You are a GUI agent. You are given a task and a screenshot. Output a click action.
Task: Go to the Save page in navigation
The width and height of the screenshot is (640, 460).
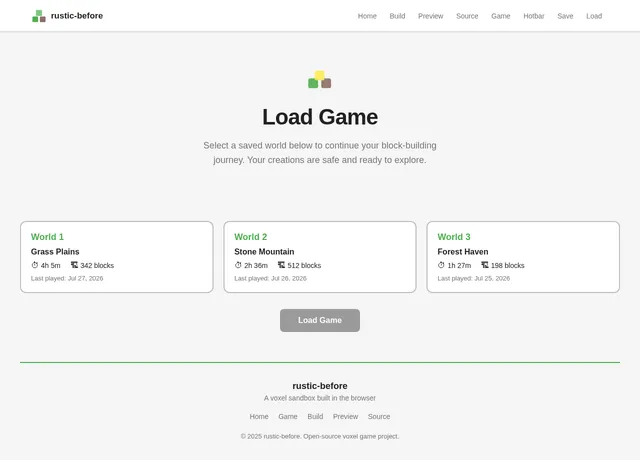(565, 16)
